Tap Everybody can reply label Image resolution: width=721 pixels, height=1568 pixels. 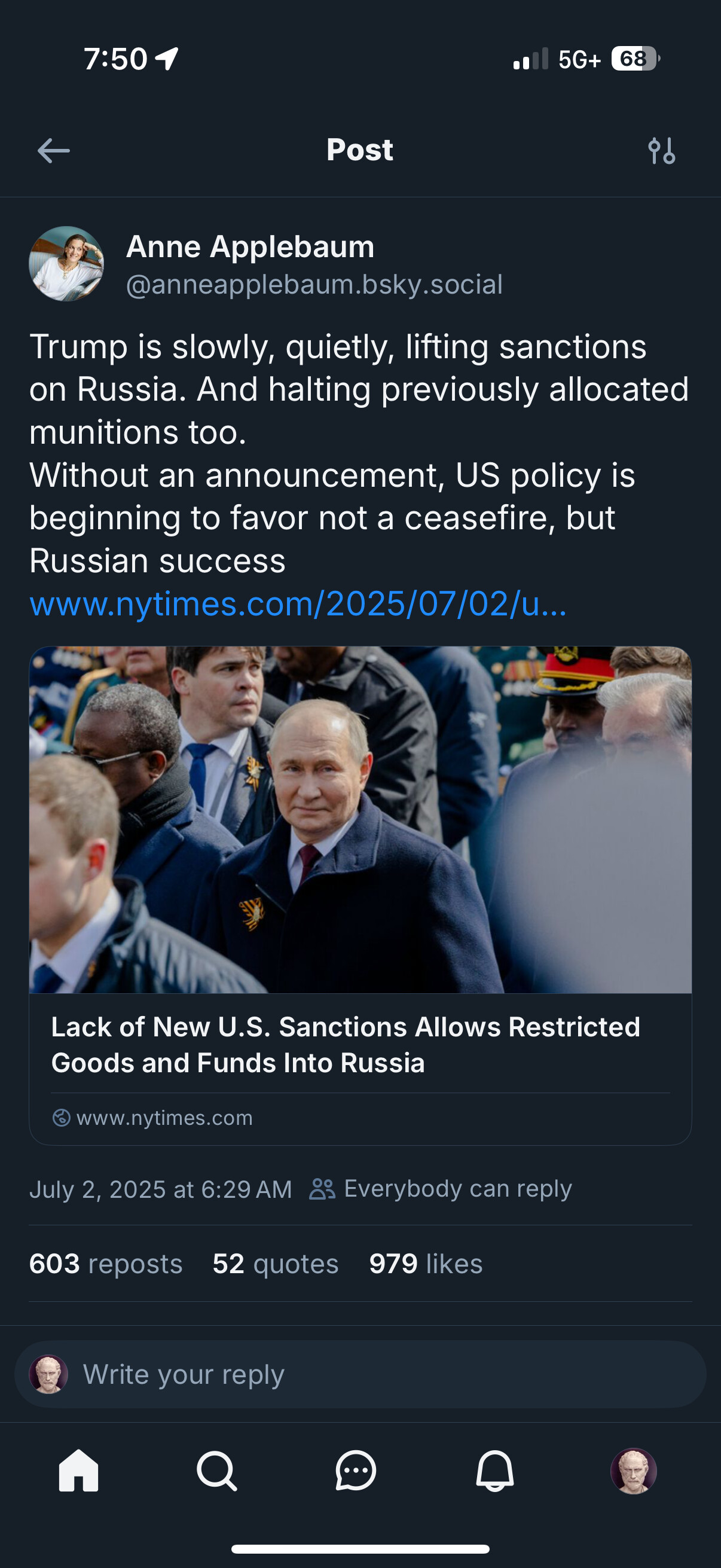[457, 1189]
